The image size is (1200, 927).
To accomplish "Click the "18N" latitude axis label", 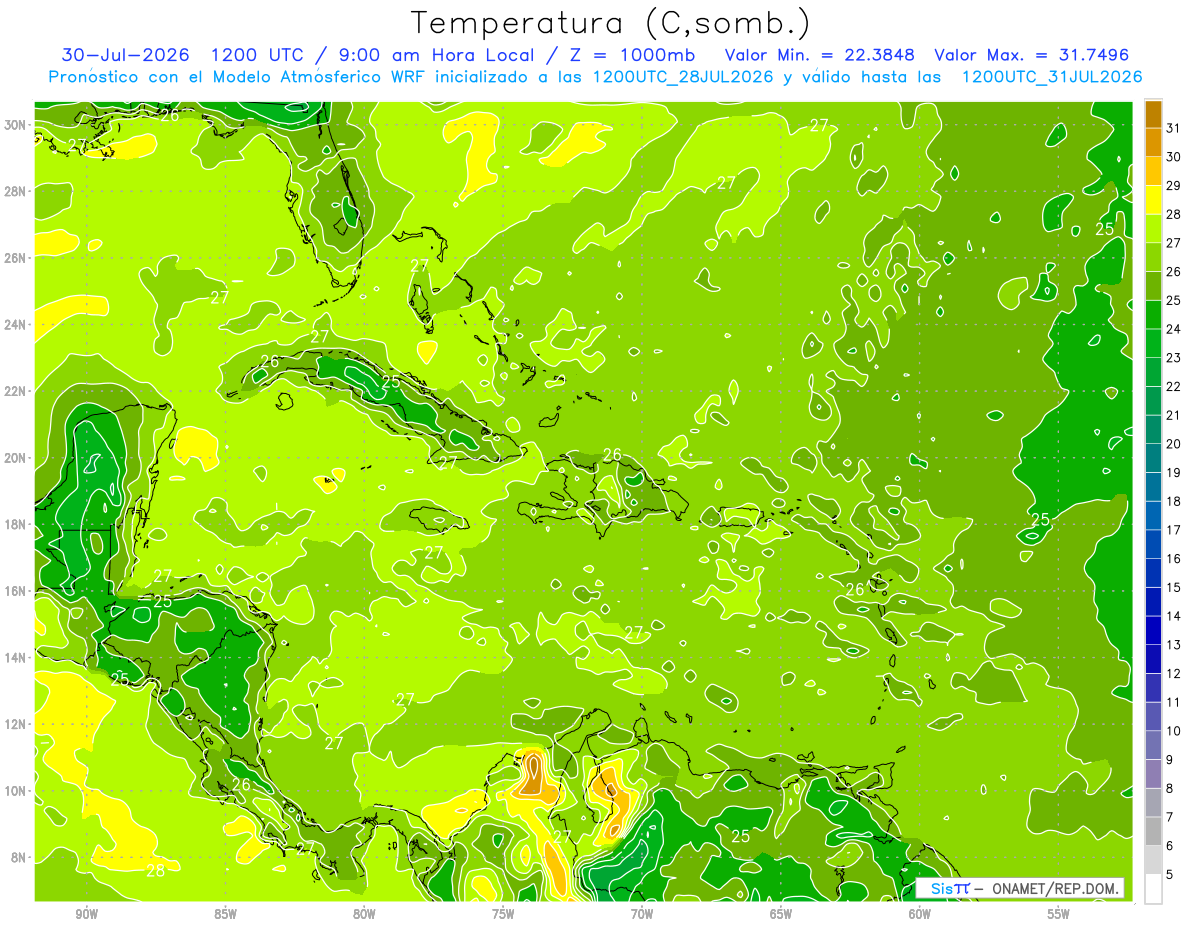I will pyautogui.click(x=16, y=524).
